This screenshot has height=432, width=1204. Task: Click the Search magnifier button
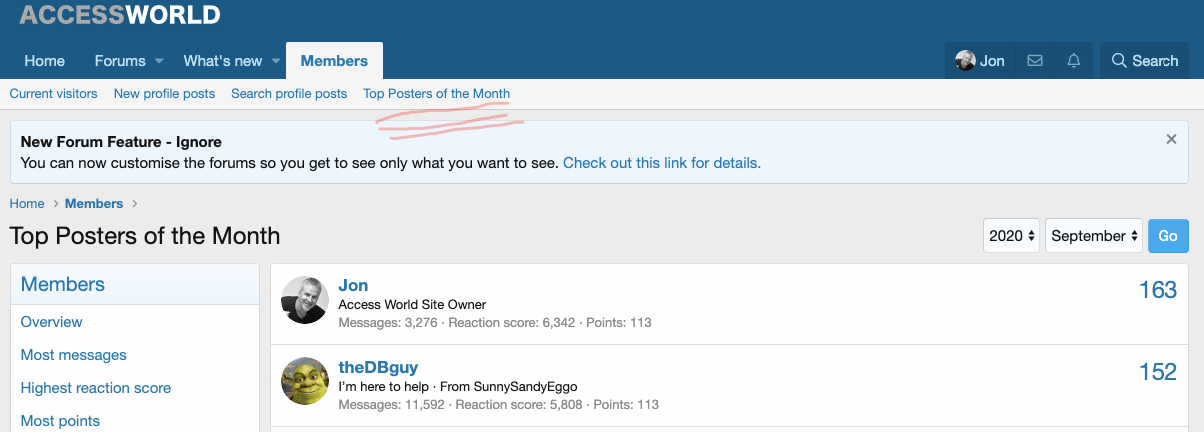click(1145, 61)
